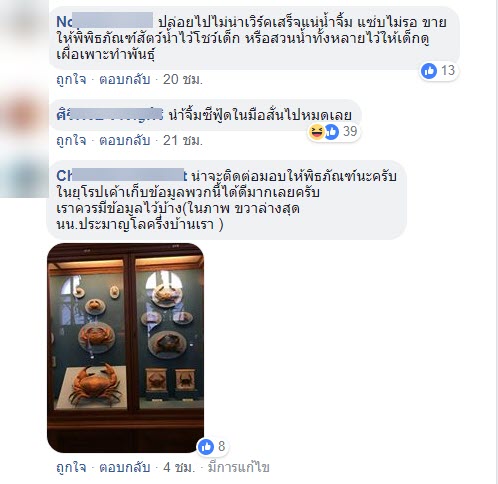
Task: Click the like reaction icon showing 13
Action: coord(429,71)
